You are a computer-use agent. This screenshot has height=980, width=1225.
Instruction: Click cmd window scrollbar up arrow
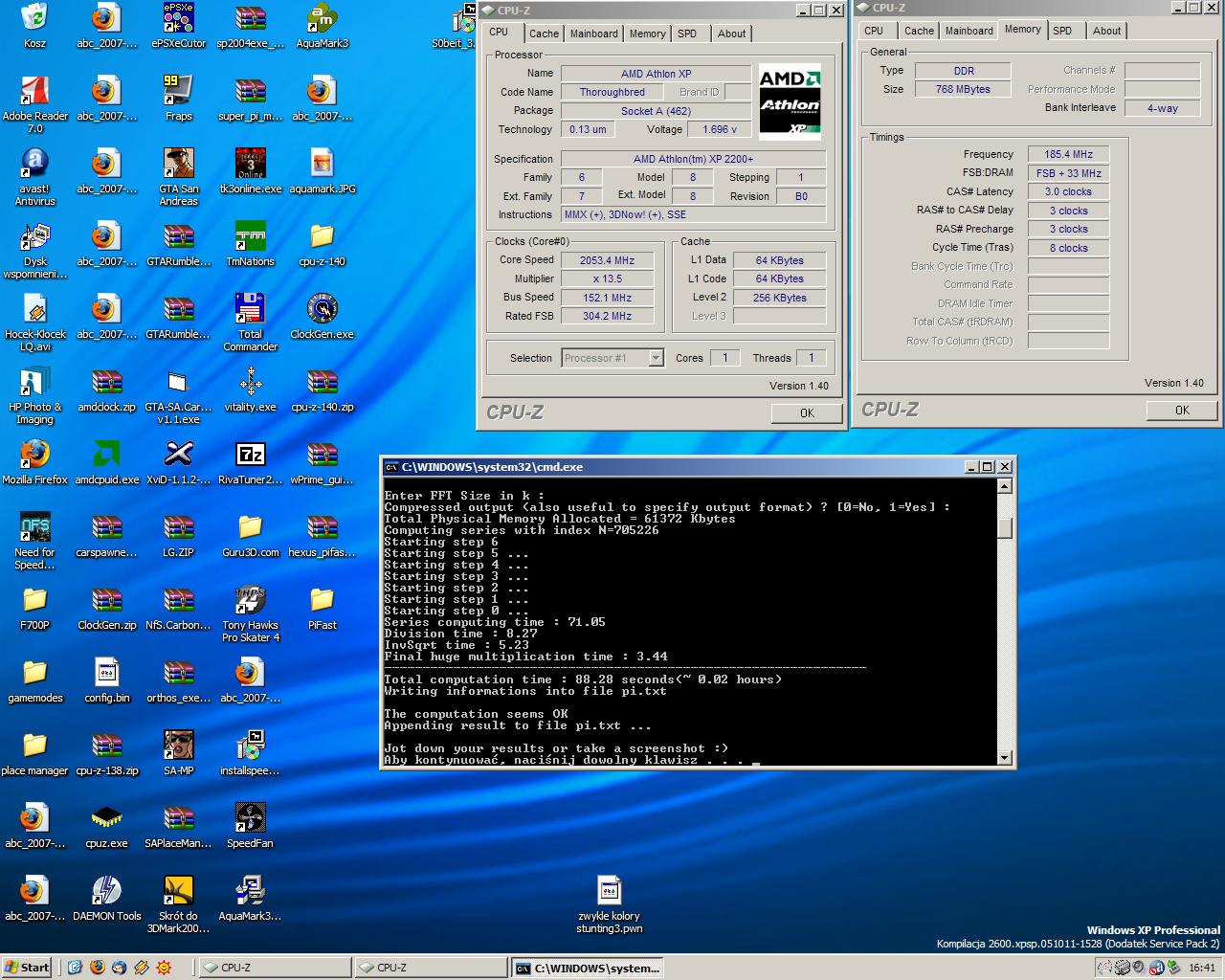tap(1004, 485)
